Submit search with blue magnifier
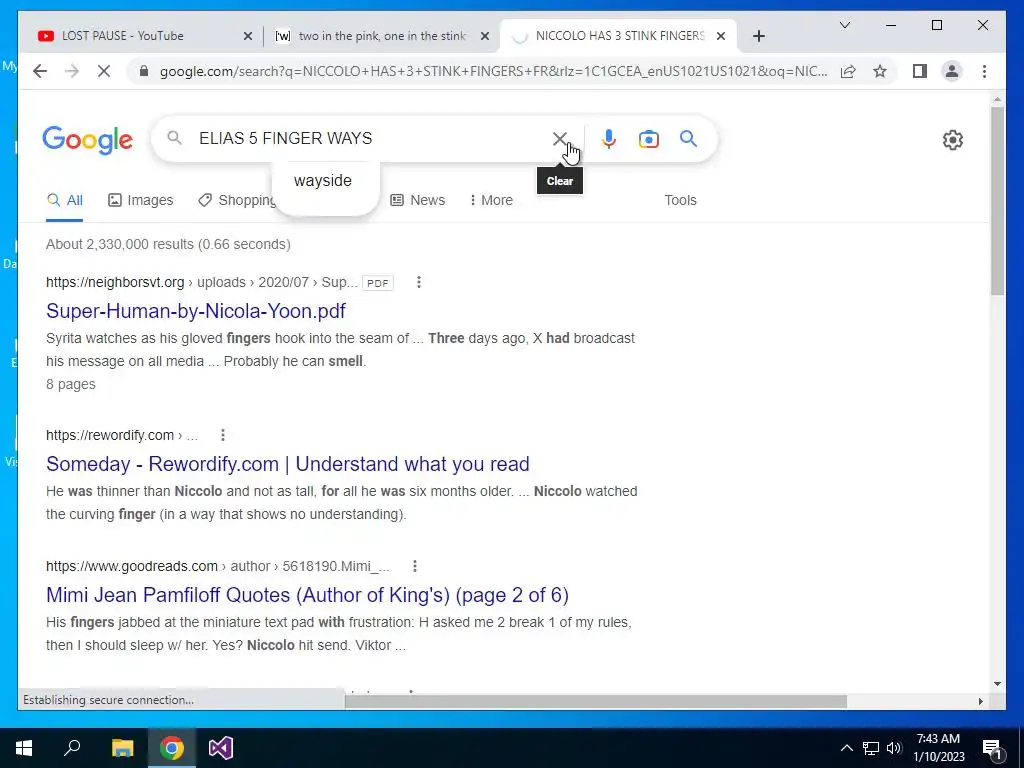The height and width of the screenshot is (768, 1024). [x=688, y=138]
